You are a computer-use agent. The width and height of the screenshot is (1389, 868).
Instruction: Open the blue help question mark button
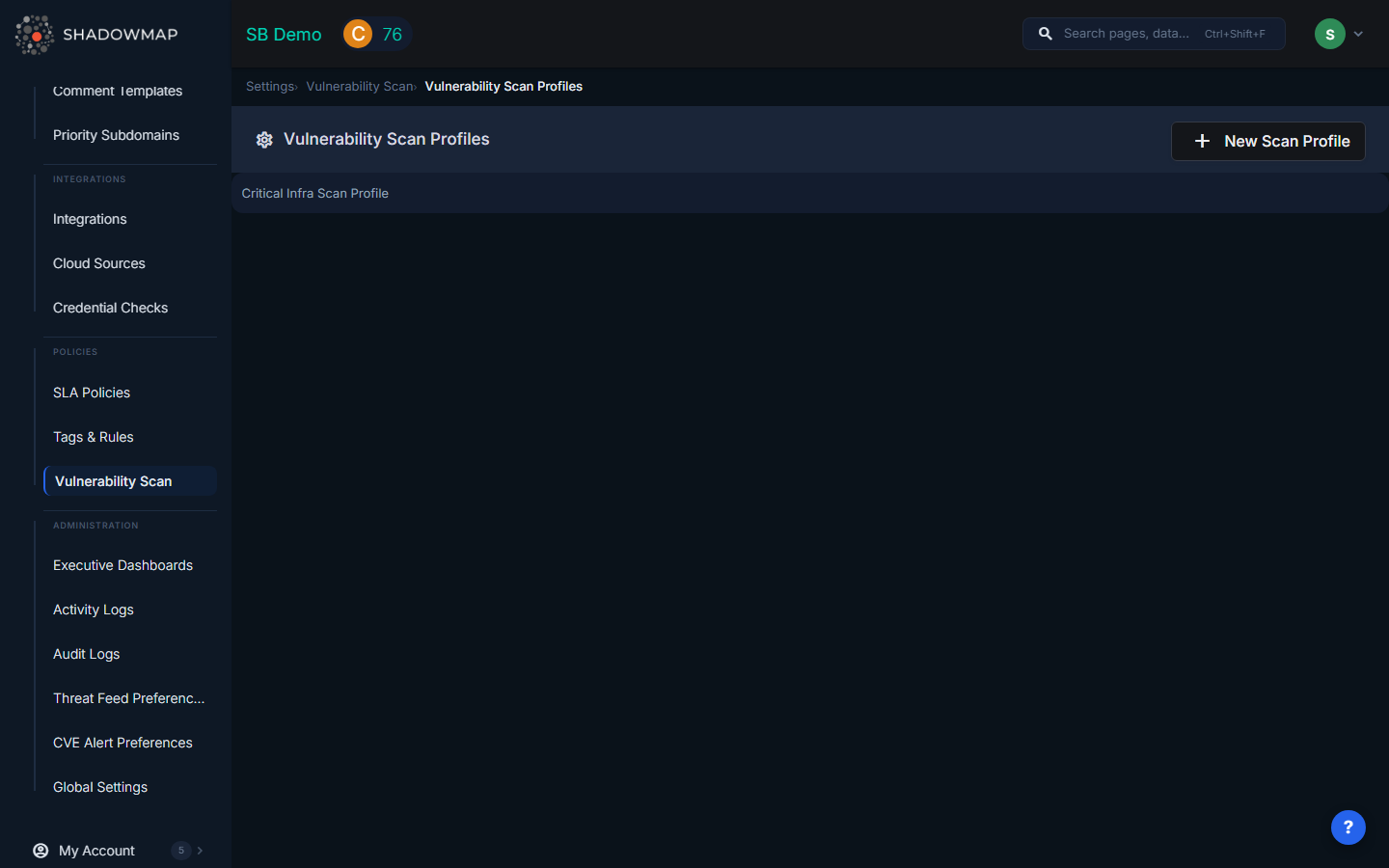(1348, 827)
